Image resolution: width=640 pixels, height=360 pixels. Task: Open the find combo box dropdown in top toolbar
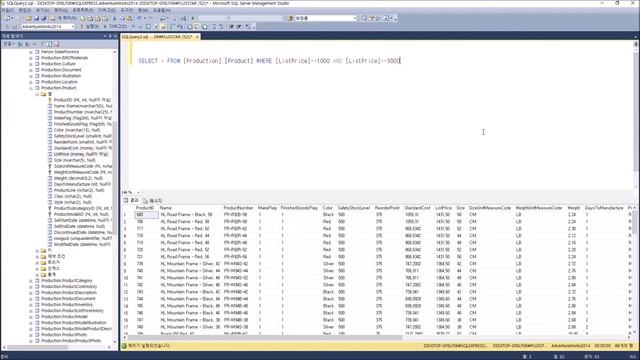pyautogui.click(x=354, y=18)
